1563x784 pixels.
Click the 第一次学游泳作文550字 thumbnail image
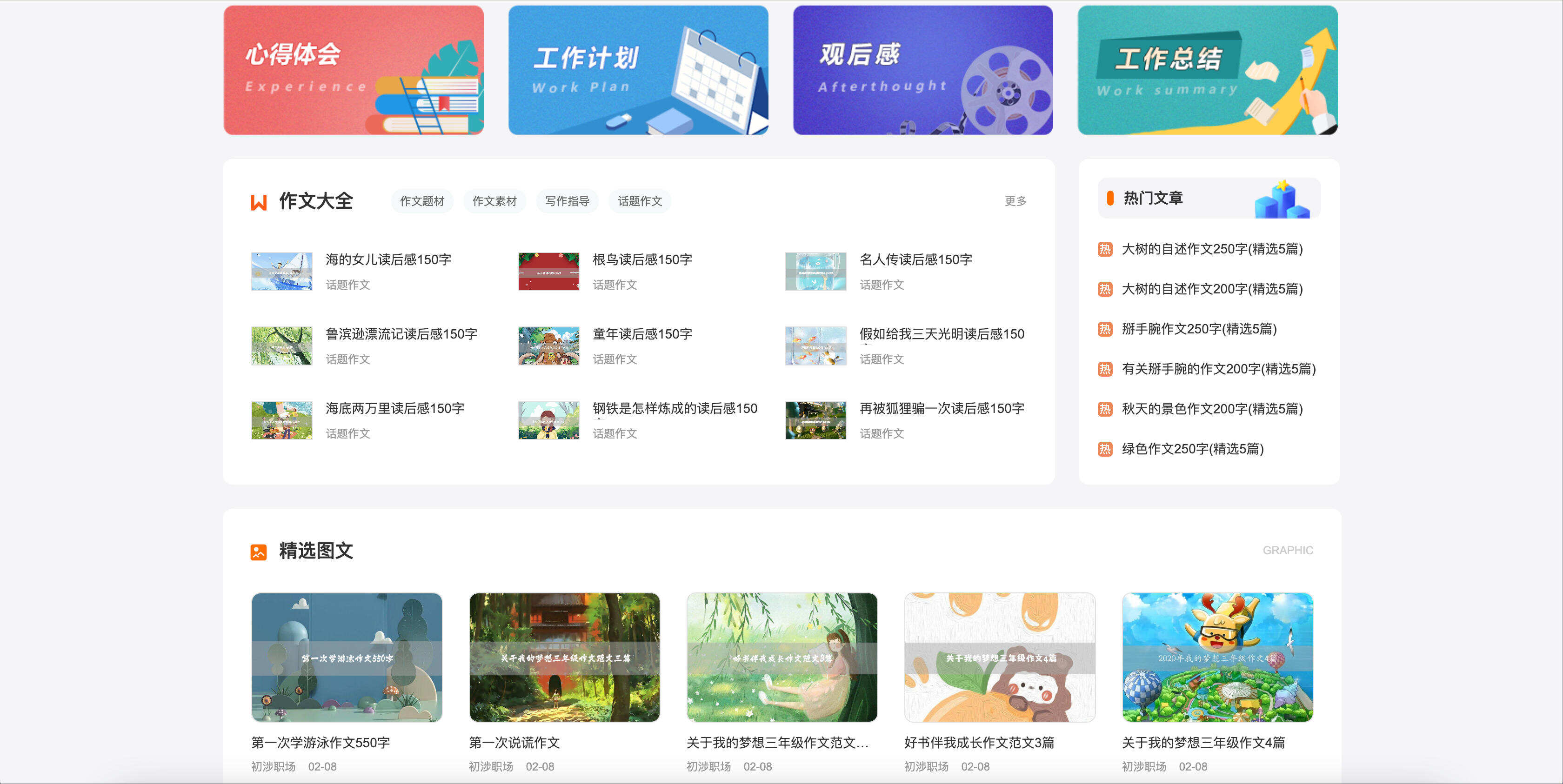point(347,657)
